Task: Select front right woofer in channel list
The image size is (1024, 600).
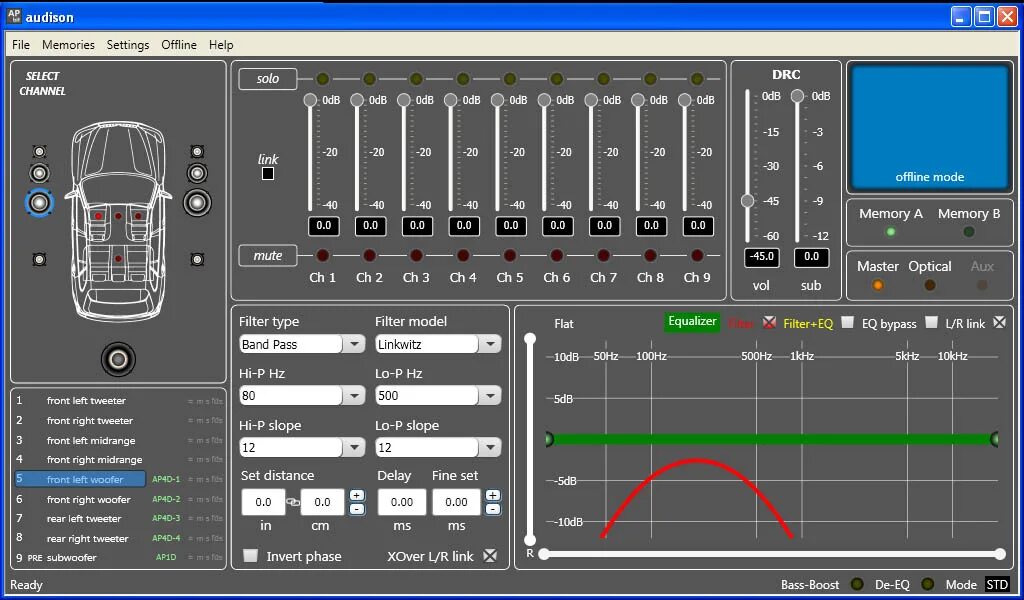Action: (x=119, y=499)
